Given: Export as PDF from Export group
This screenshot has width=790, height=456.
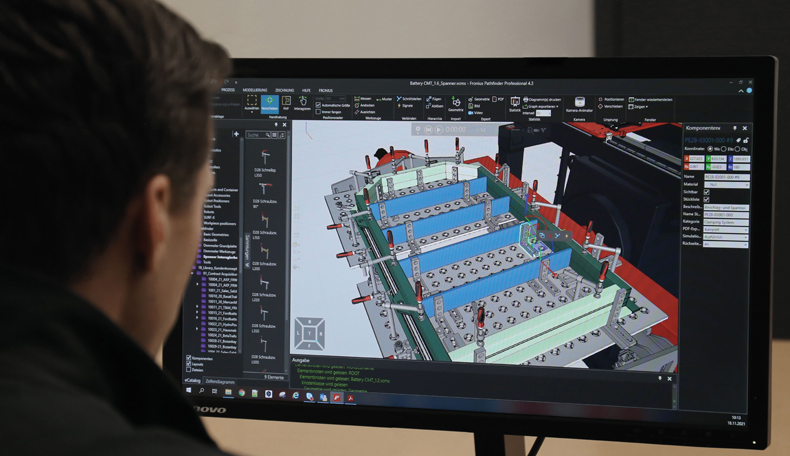Looking at the screenshot, I should 498,99.
